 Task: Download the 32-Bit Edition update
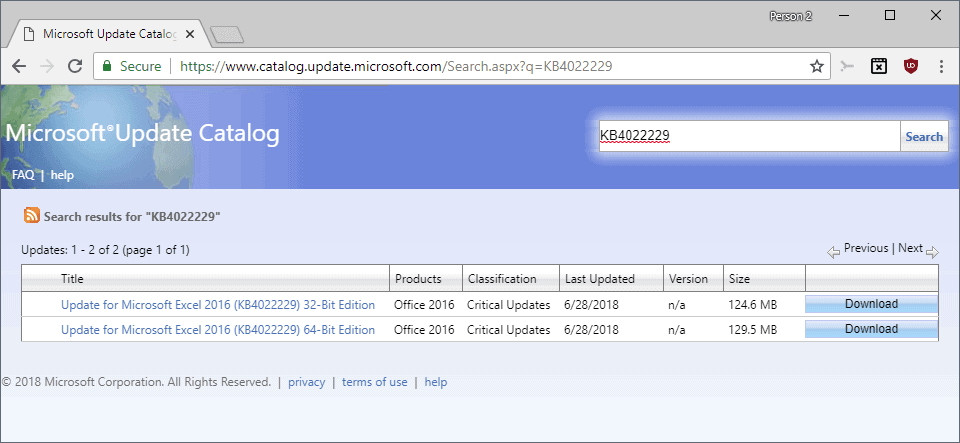871,304
